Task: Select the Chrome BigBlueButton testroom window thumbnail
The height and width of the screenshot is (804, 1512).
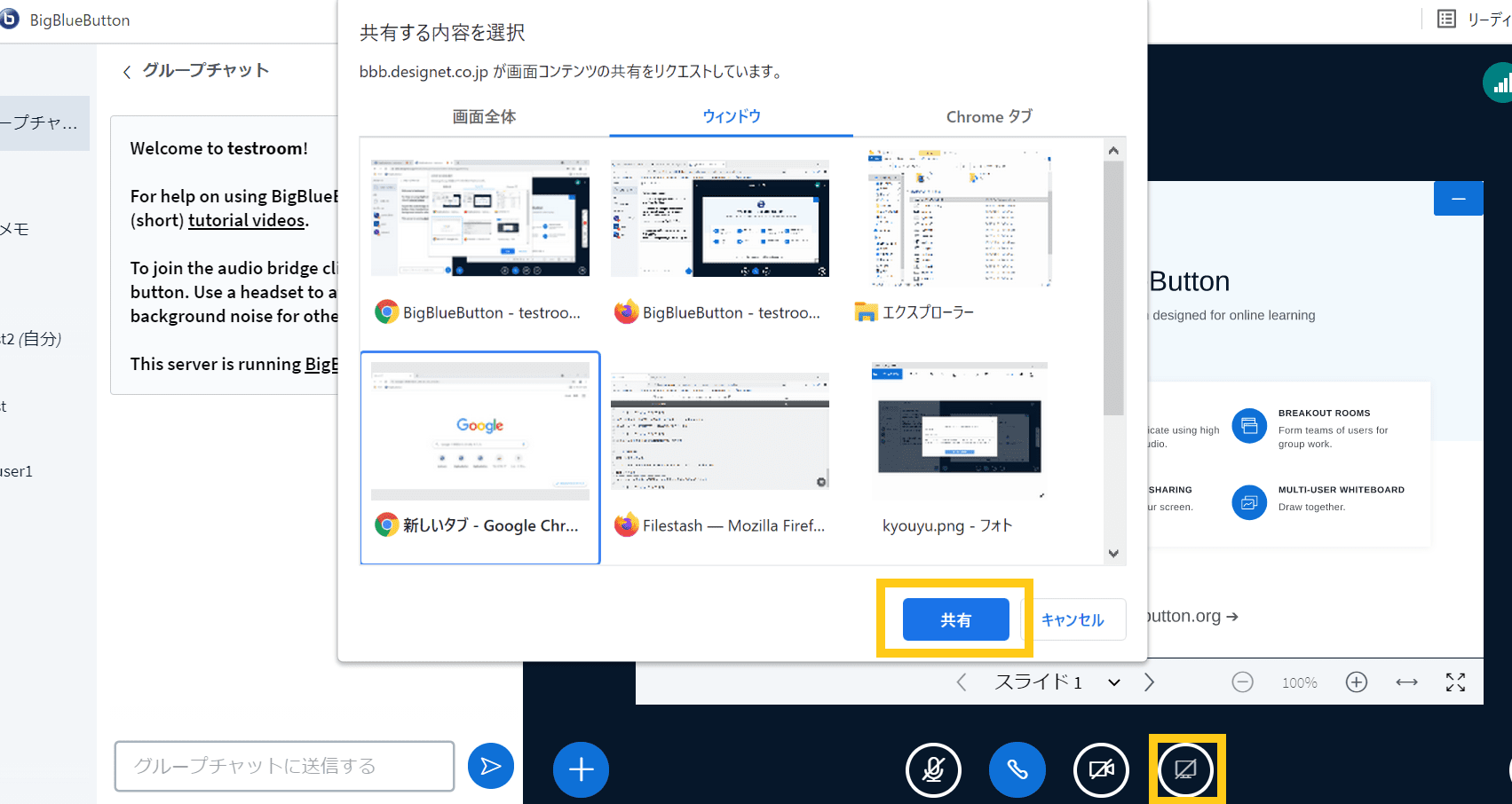Action: tap(480, 218)
